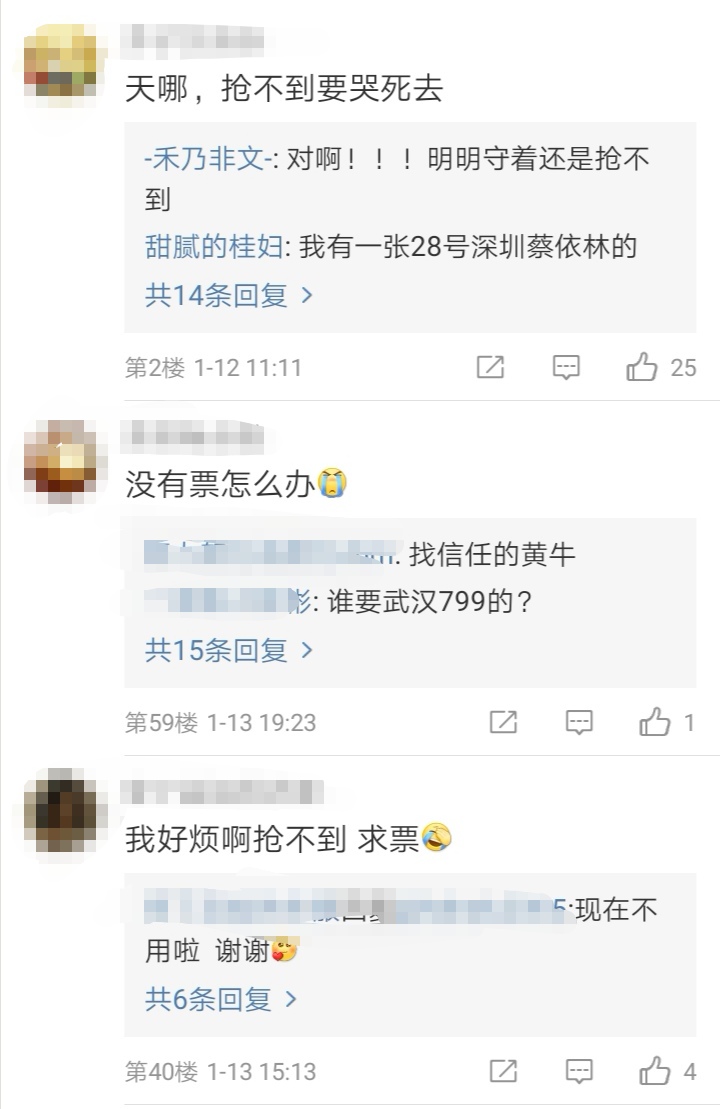Expand all 15 replies
The height and width of the screenshot is (1109, 720).
[x=228, y=649]
